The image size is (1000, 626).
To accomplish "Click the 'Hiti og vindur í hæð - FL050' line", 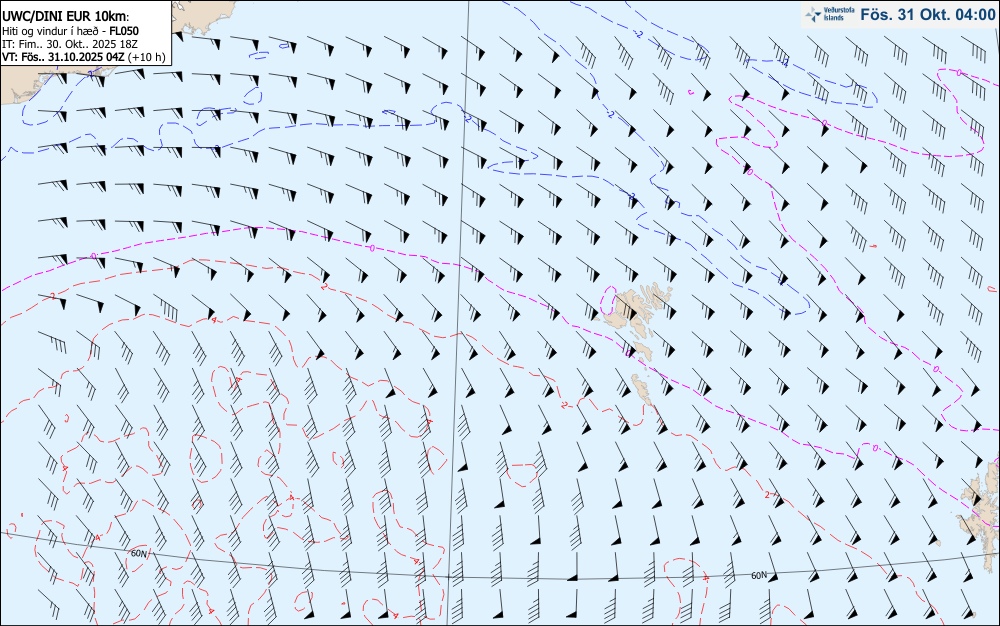I will (70, 31).
